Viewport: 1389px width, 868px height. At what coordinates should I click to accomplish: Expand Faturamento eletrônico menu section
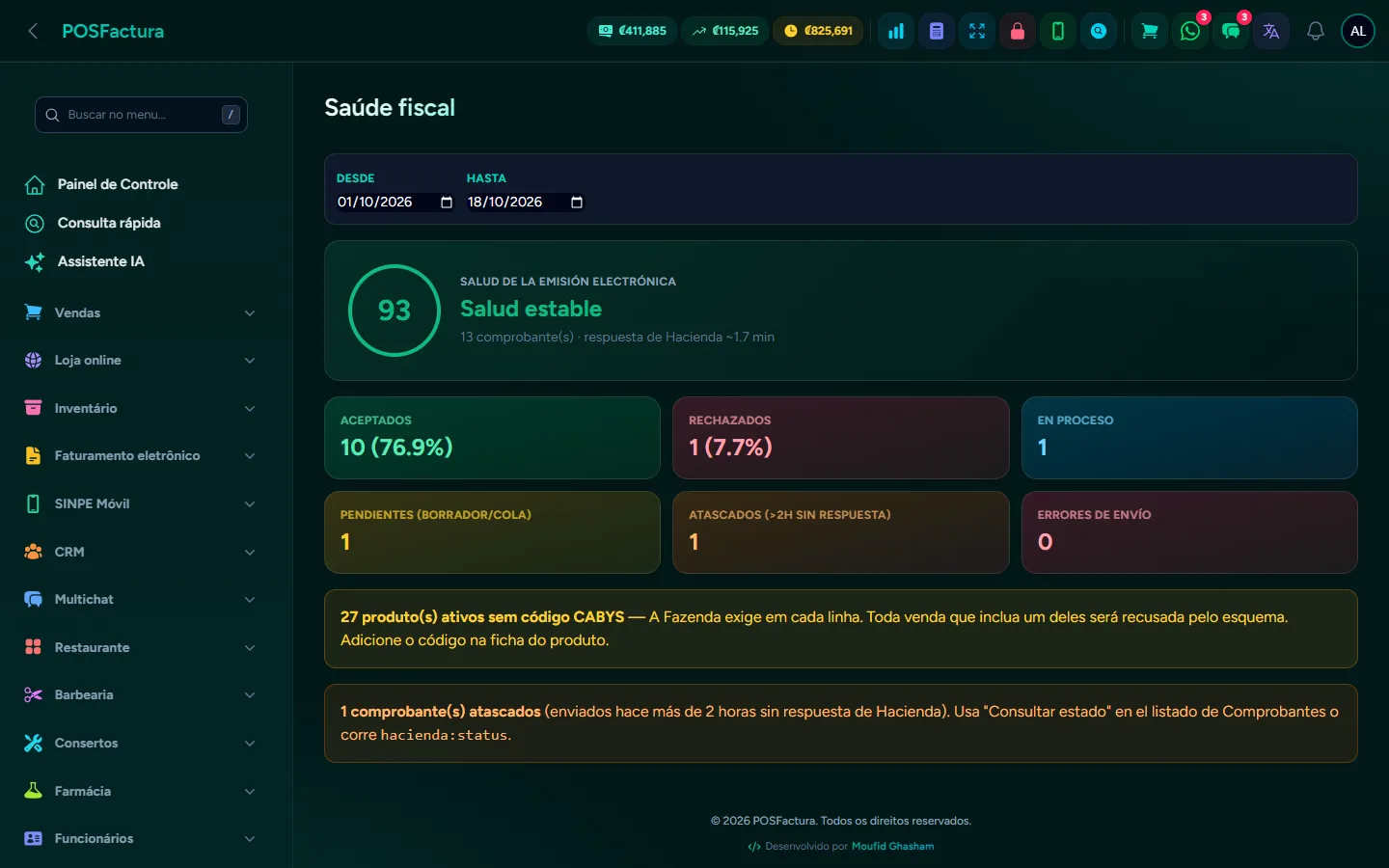coord(141,456)
